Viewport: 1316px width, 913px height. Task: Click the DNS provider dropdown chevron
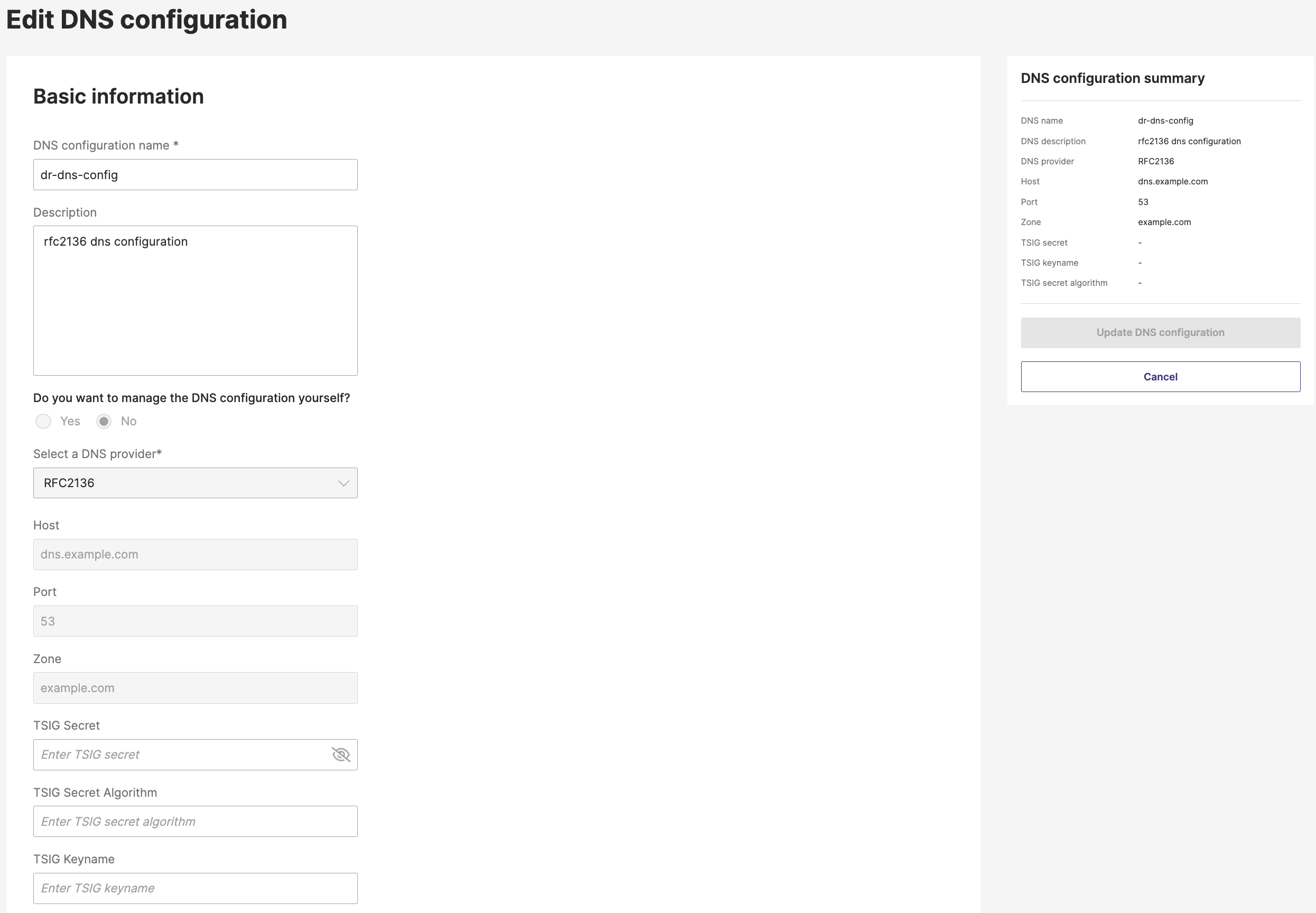(344, 483)
